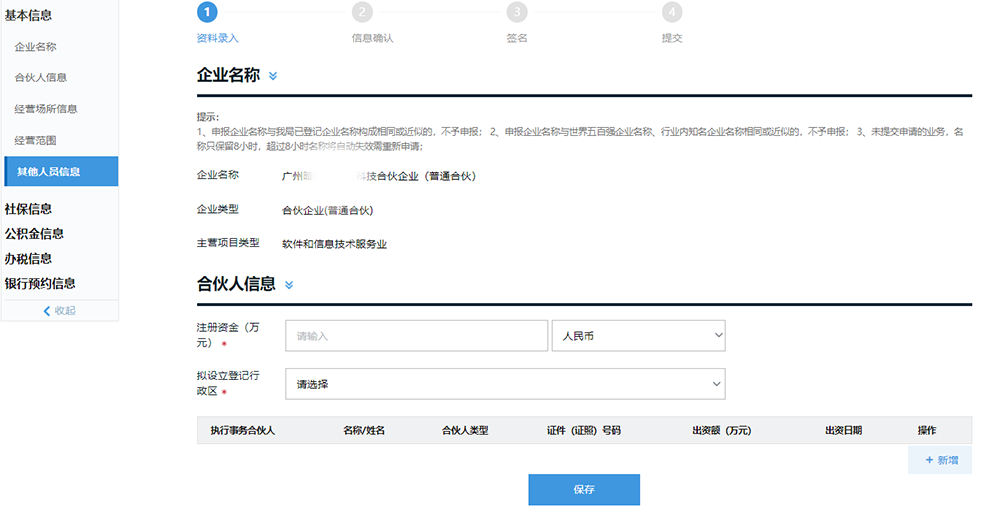This screenshot has width=1000, height=523.
Task: Click the 收起 chevron to collapse sidebar
Action: pyautogui.click(x=47, y=311)
